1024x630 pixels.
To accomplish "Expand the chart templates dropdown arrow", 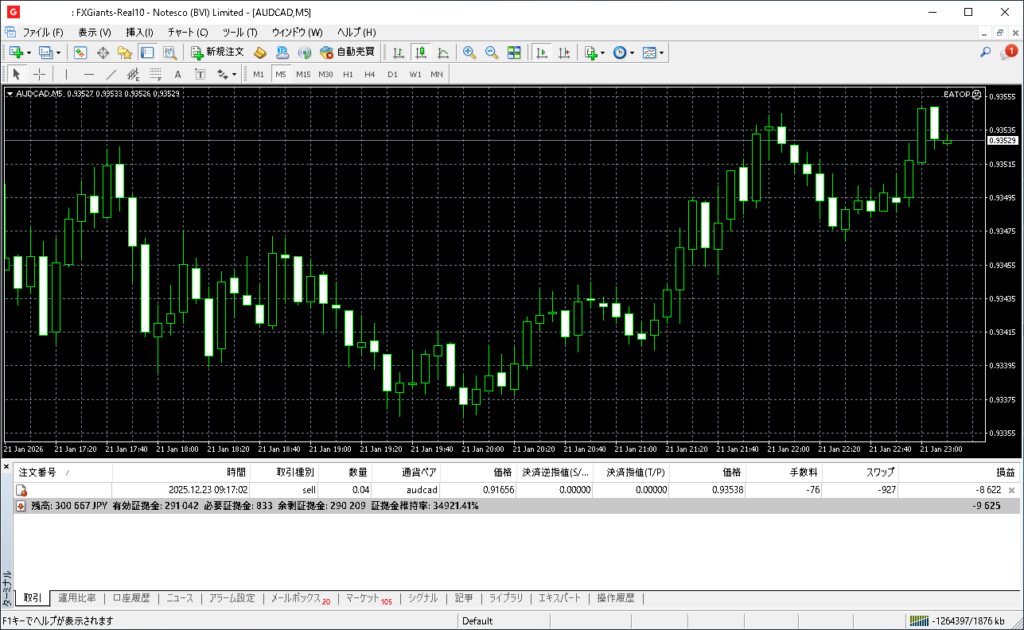I will (662, 52).
